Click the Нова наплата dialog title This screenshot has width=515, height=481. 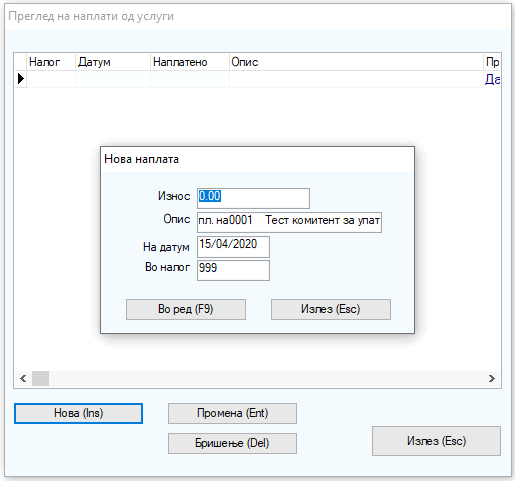click(x=141, y=159)
